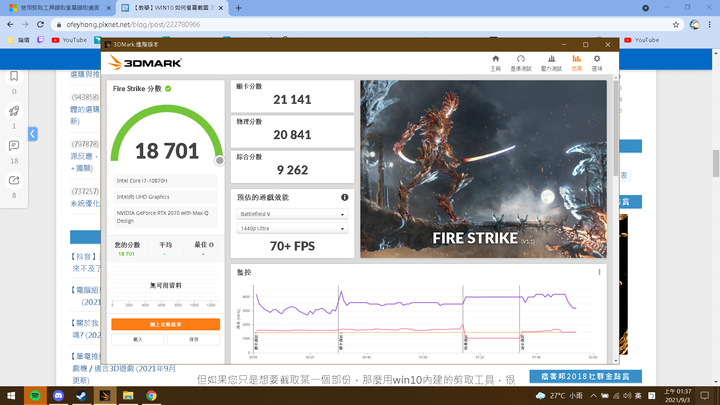This screenshot has height=405, width=720.
Task: Open File Explorer from the taskbar
Action: tap(128, 395)
